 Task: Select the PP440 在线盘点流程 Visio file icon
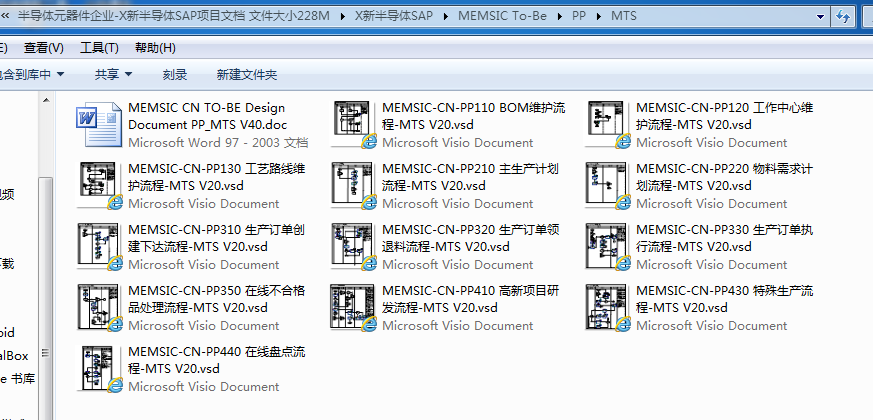[99, 368]
